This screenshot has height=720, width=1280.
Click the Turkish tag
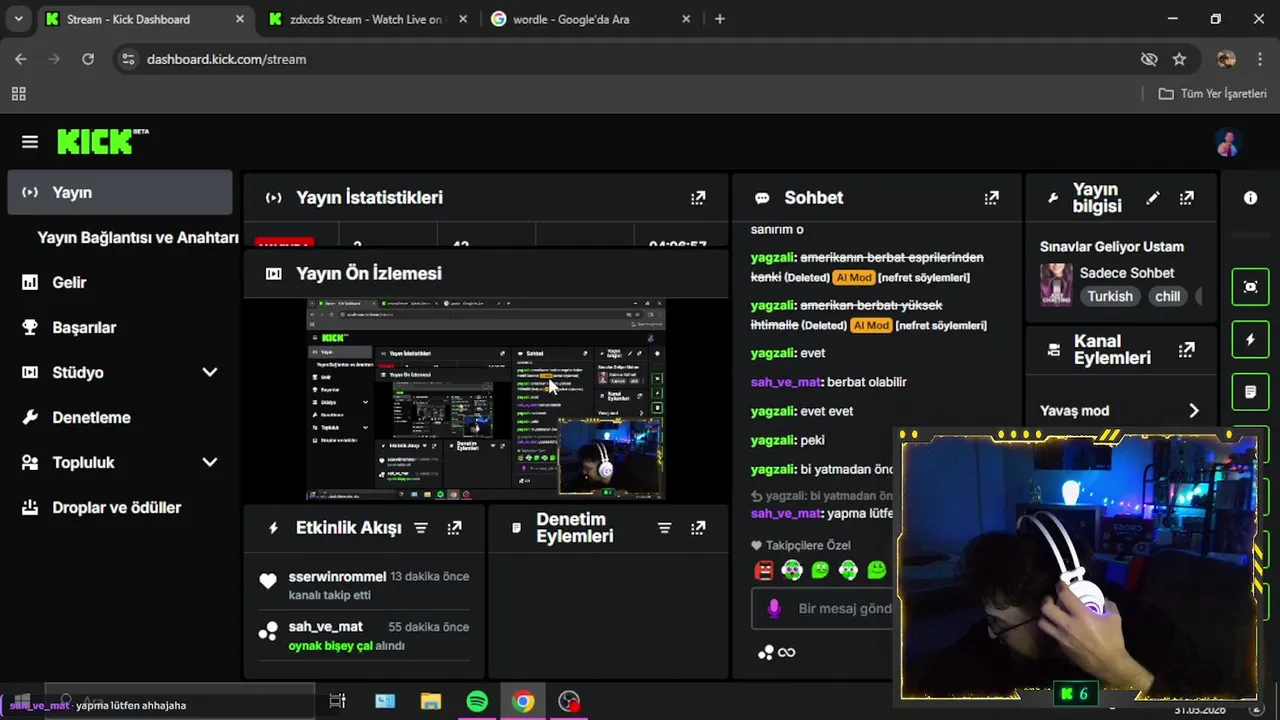[x=1110, y=297]
